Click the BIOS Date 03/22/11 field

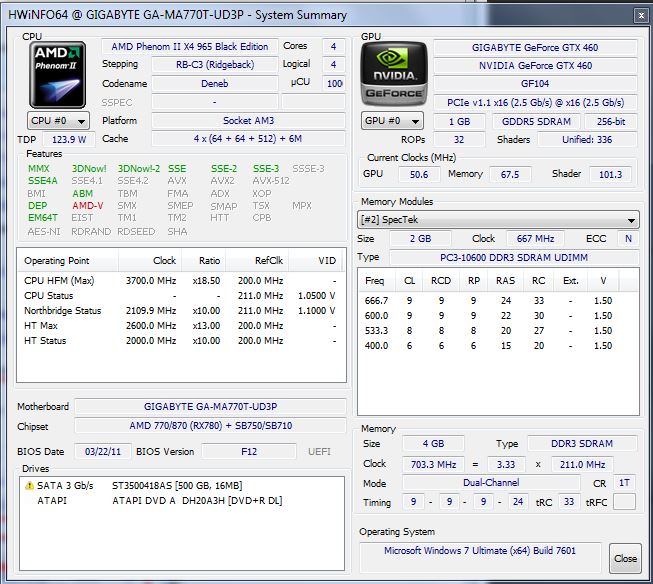[103, 452]
